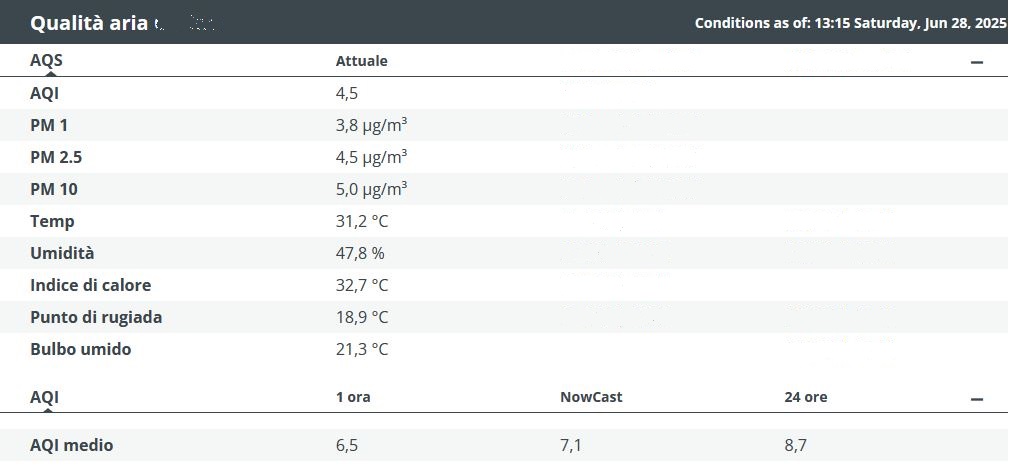The height and width of the screenshot is (476, 1009).
Task: Select the 24 ore column header
Action: tap(806, 397)
